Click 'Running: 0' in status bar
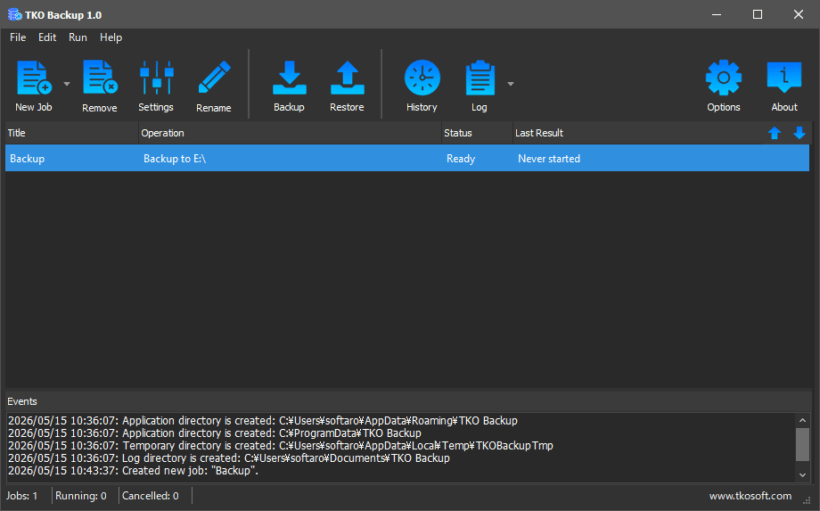 81,496
